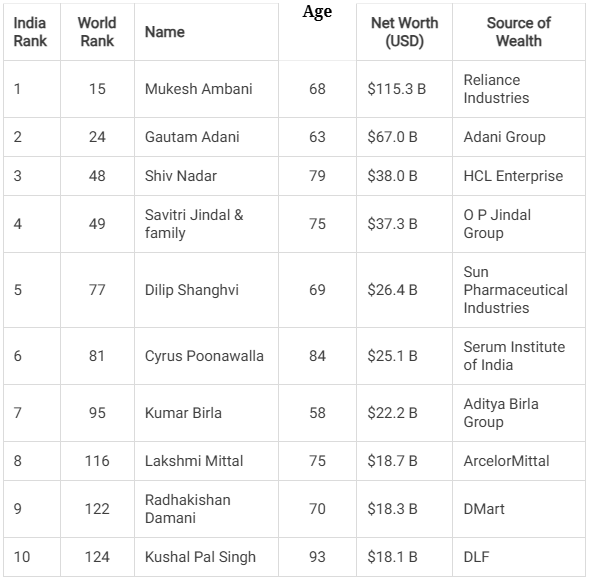Image resolution: width=589 pixels, height=581 pixels.
Task: Select the Net Worth (USD) header
Action: pyautogui.click(x=405, y=32)
